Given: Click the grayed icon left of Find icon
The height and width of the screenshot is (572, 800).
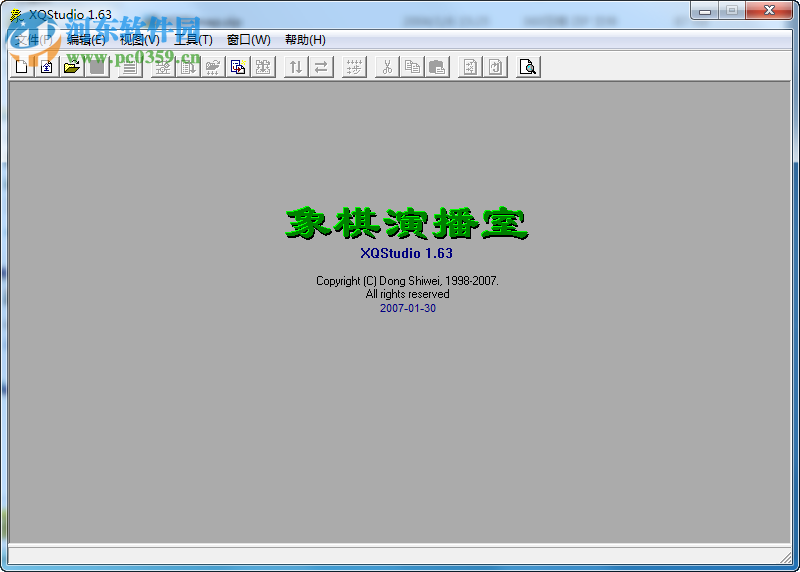Looking at the screenshot, I should tap(495, 67).
